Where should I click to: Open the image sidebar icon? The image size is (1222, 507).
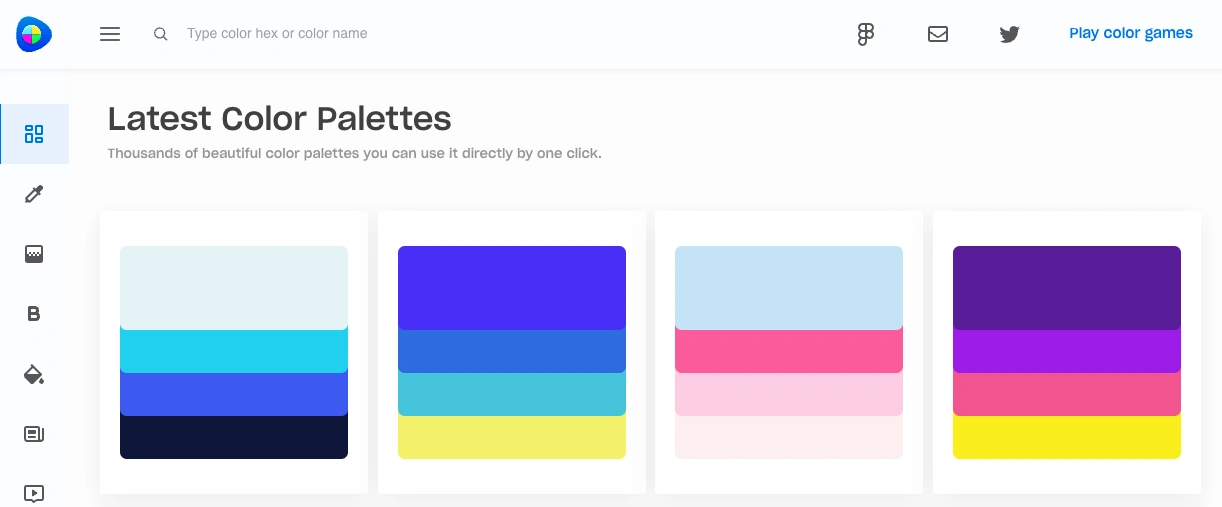pyautogui.click(x=34, y=254)
